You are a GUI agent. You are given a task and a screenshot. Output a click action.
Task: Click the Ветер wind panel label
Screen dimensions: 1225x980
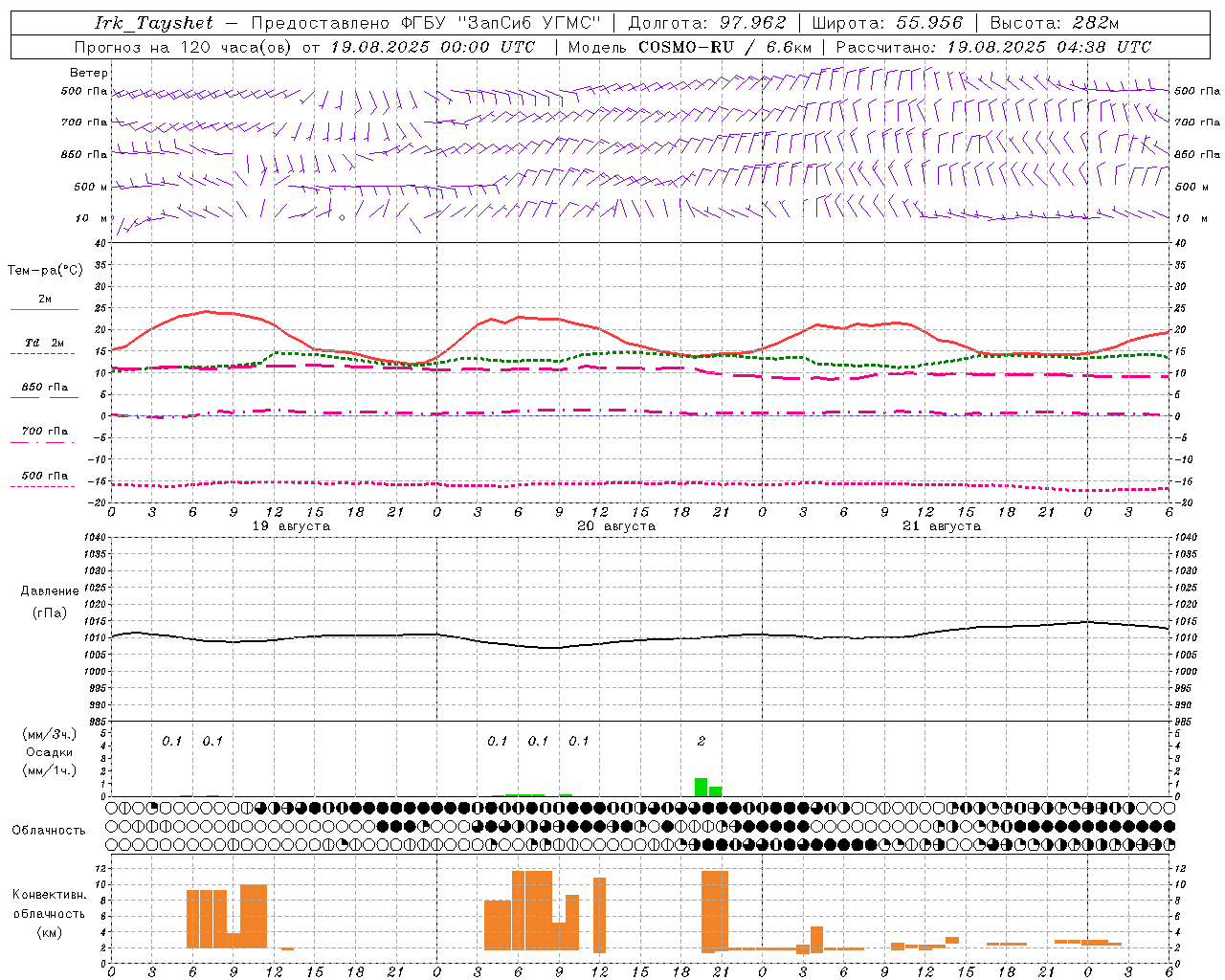click(89, 73)
